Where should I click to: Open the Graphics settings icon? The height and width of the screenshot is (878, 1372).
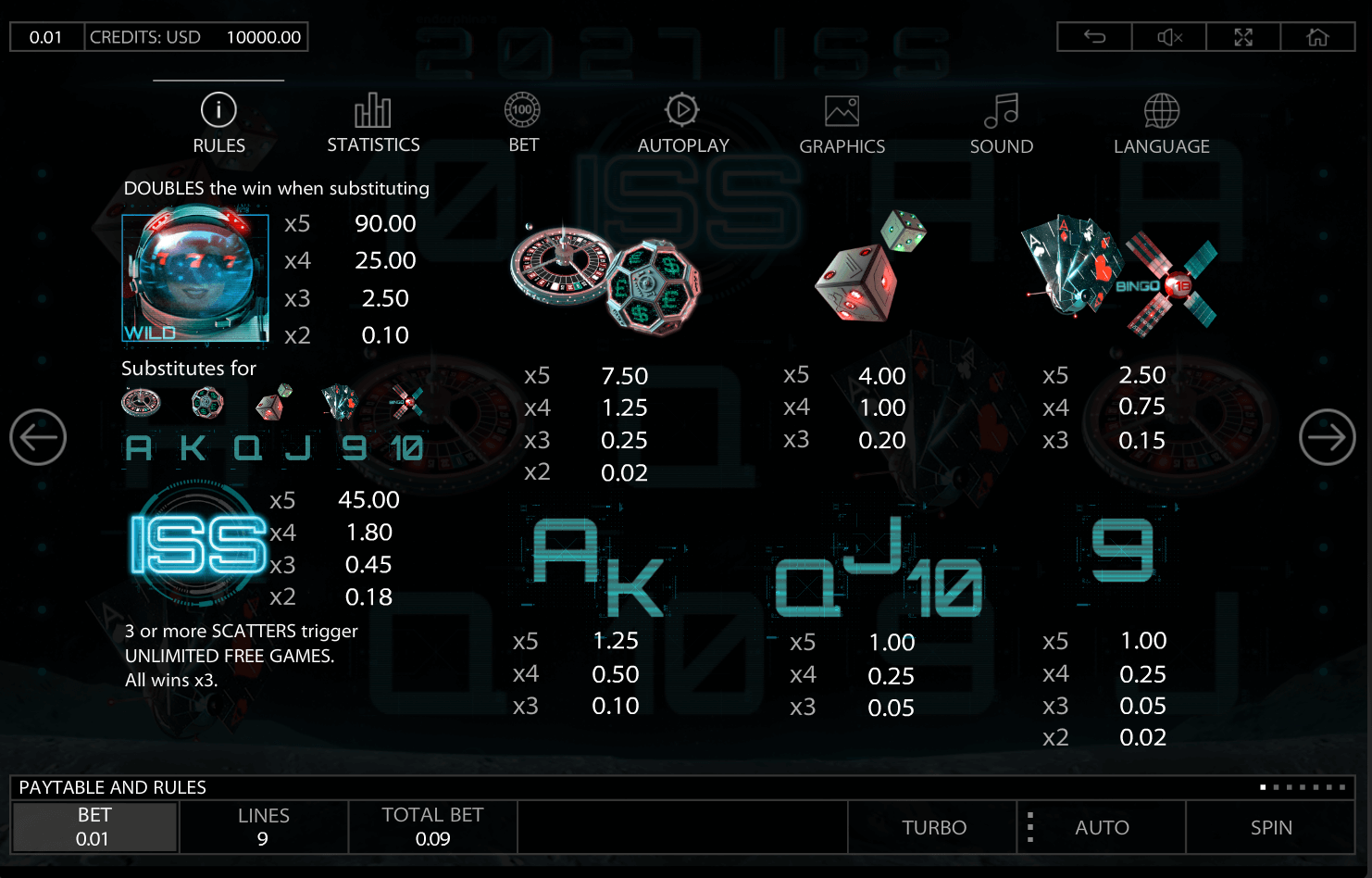(x=842, y=111)
